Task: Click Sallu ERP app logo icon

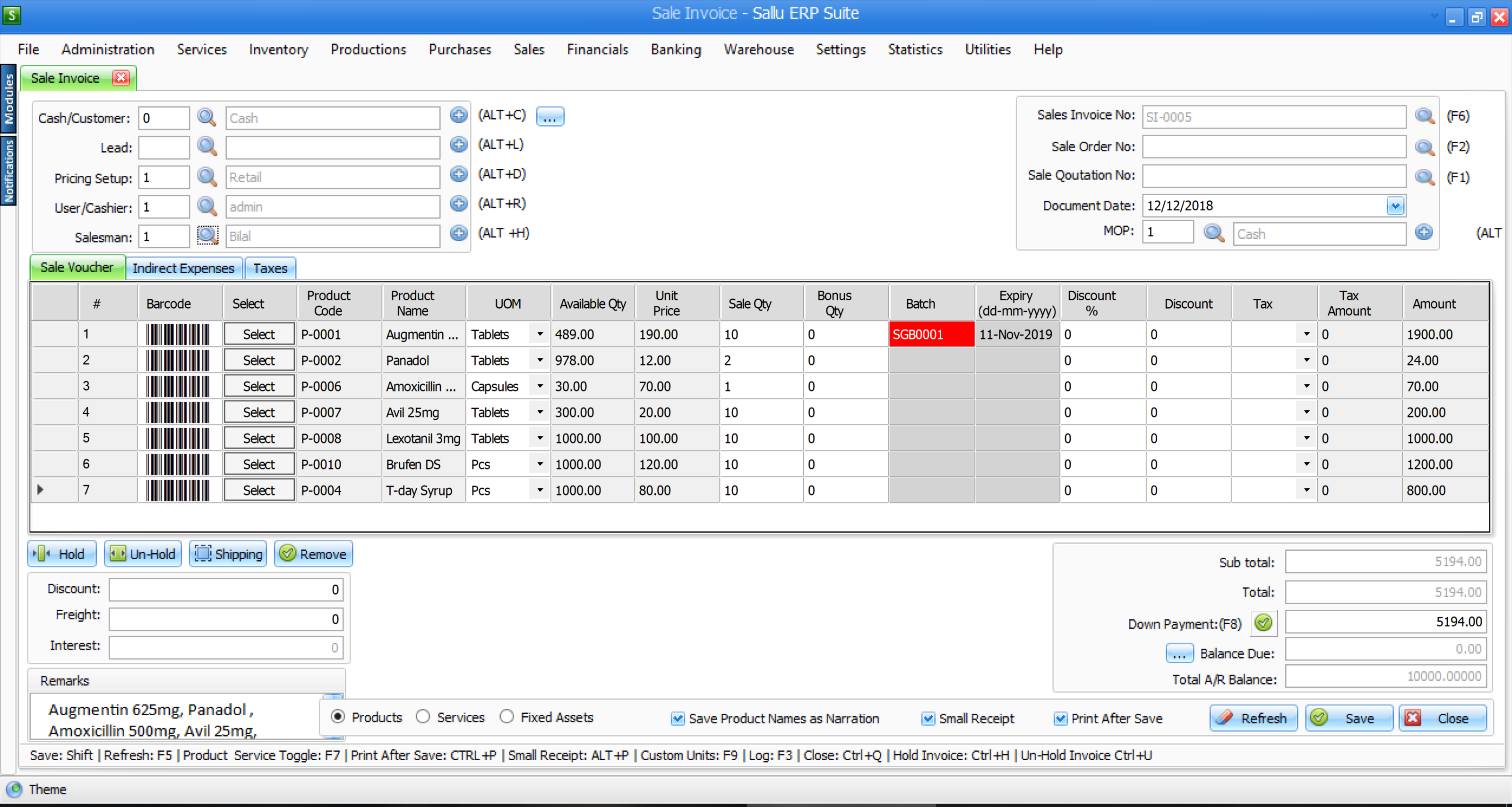Action: [12, 14]
